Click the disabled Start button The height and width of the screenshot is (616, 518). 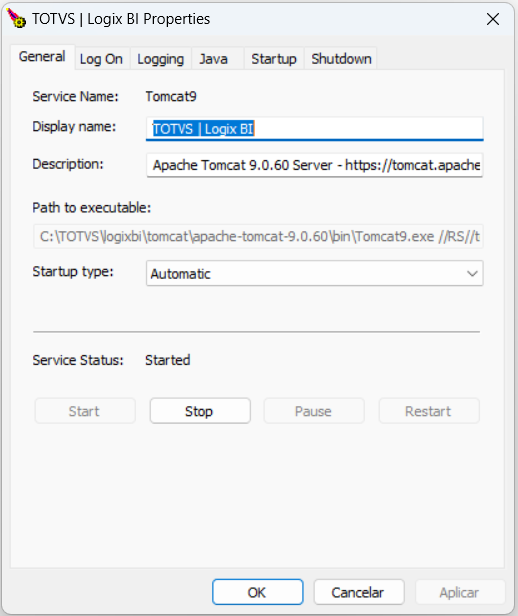point(85,411)
